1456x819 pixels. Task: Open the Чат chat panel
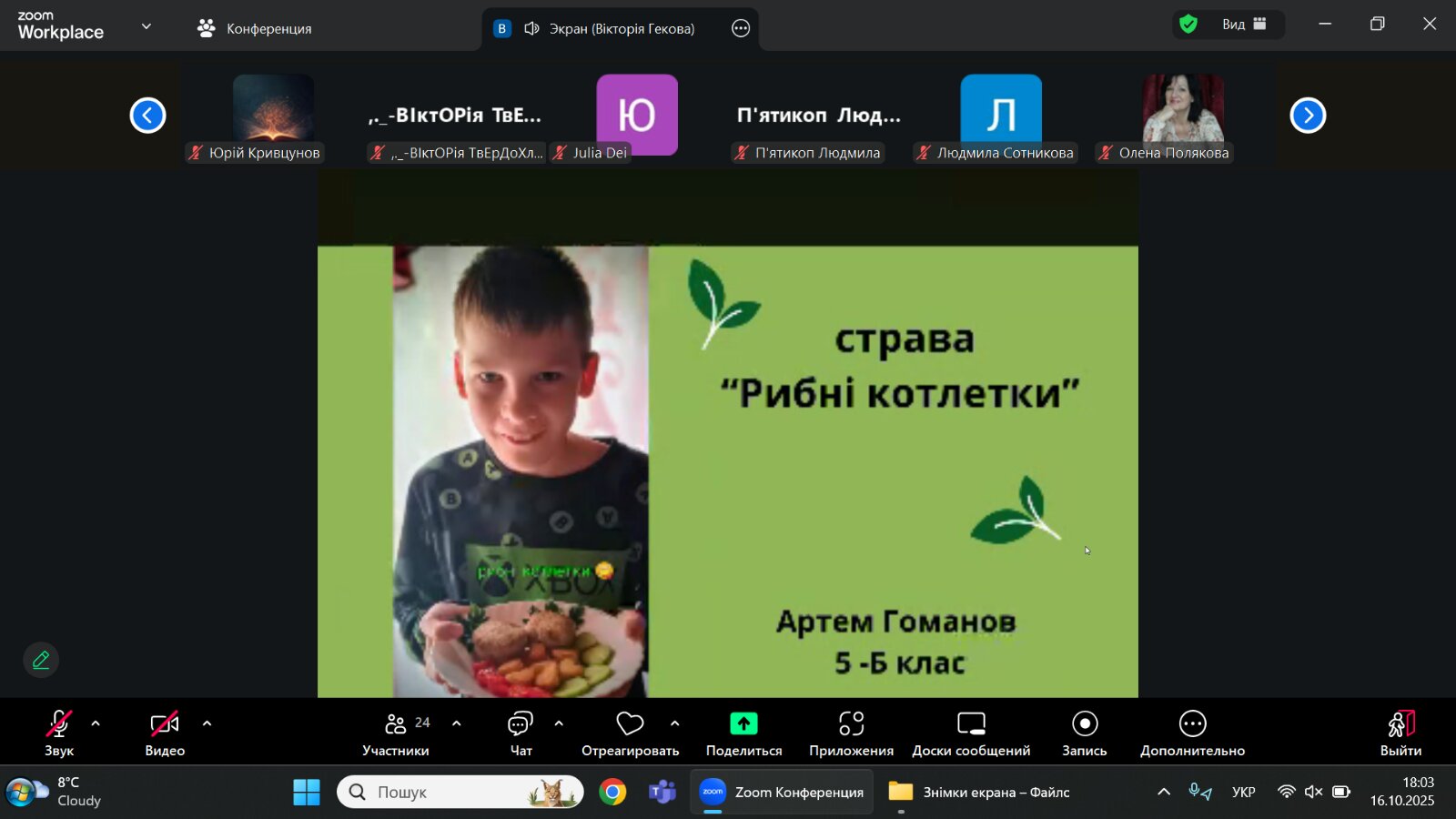(521, 733)
